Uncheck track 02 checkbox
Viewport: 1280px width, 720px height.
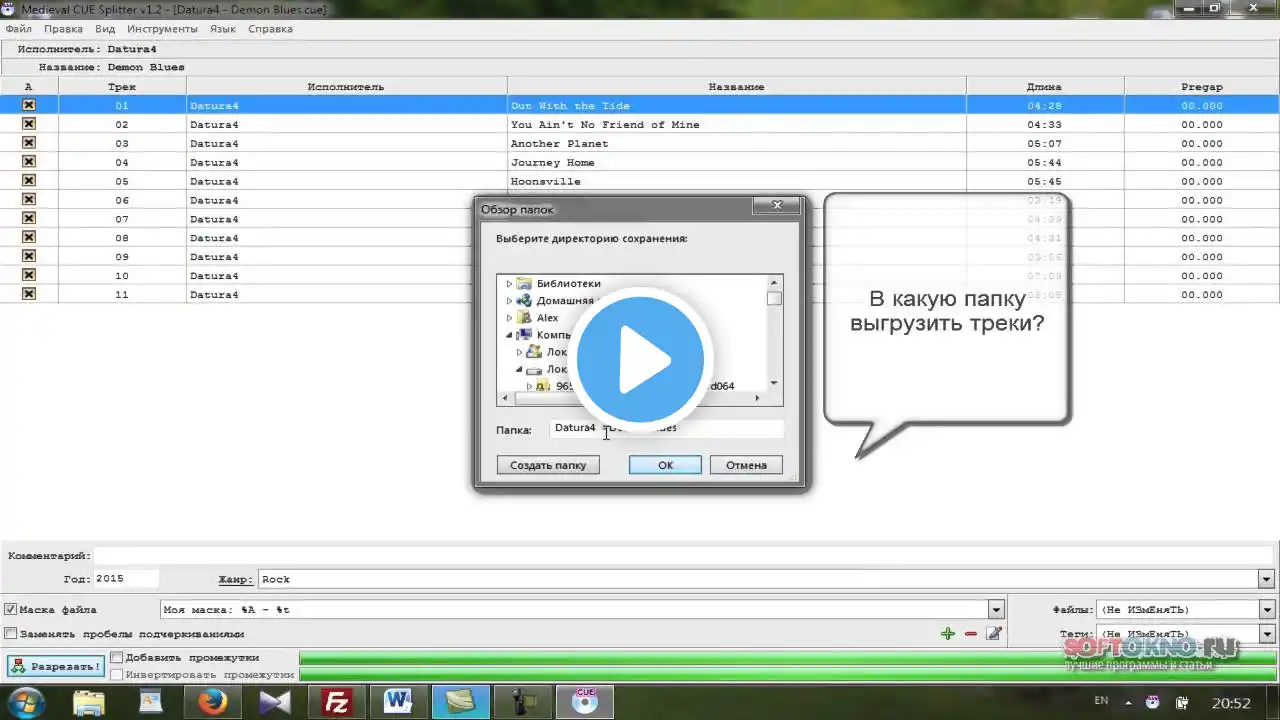tap(29, 124)
